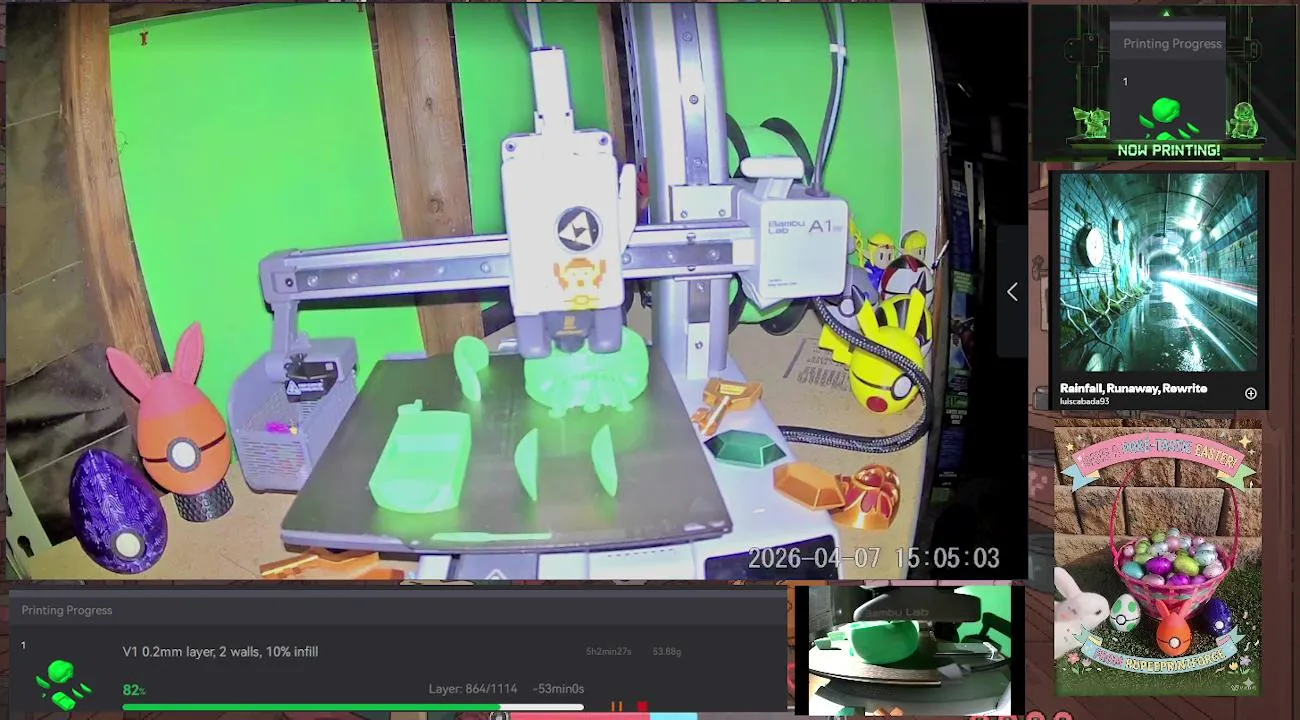
Task: Click the Printing Progress header in bottom panel
Action: 67,610
